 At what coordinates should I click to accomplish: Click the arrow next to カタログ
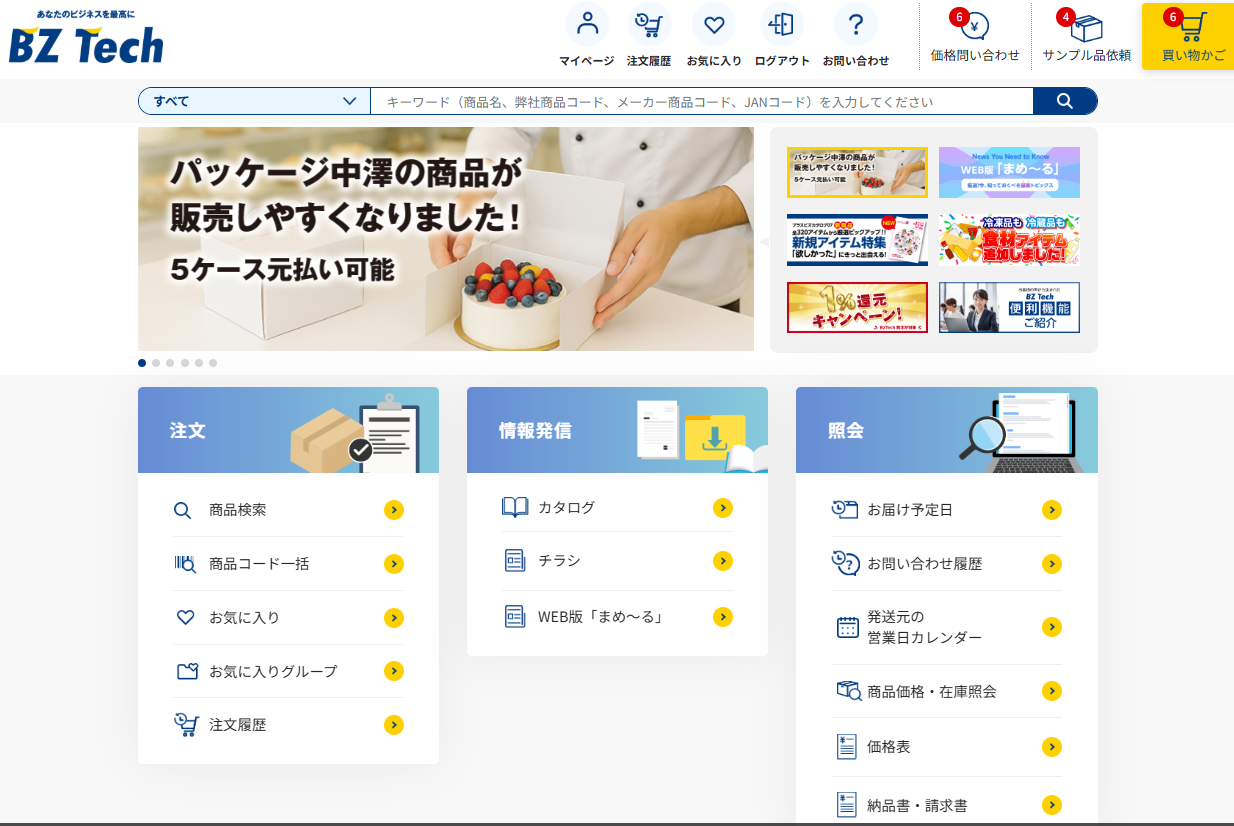[723, 508]
